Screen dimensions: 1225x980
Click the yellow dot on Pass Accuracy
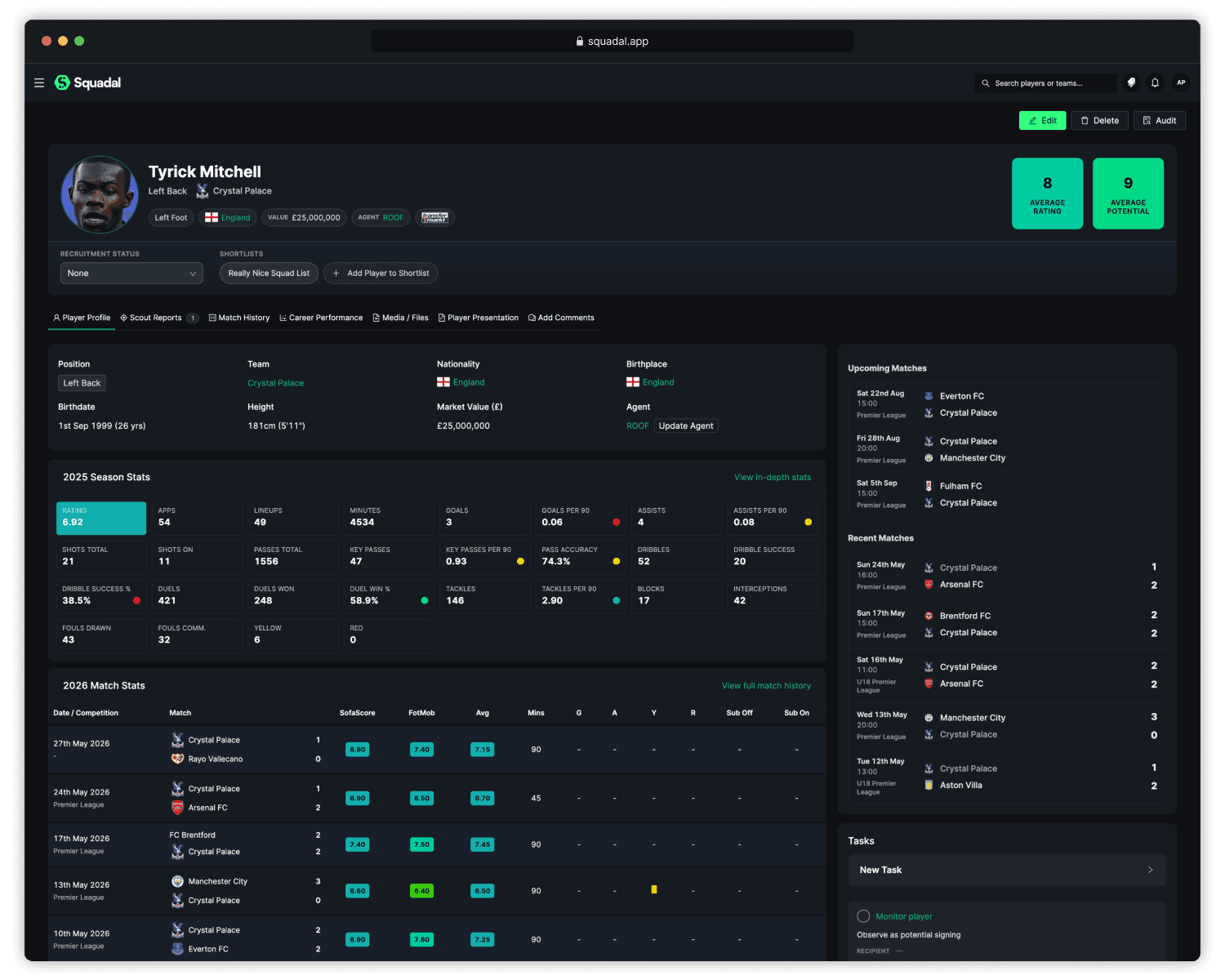point(617,561)
